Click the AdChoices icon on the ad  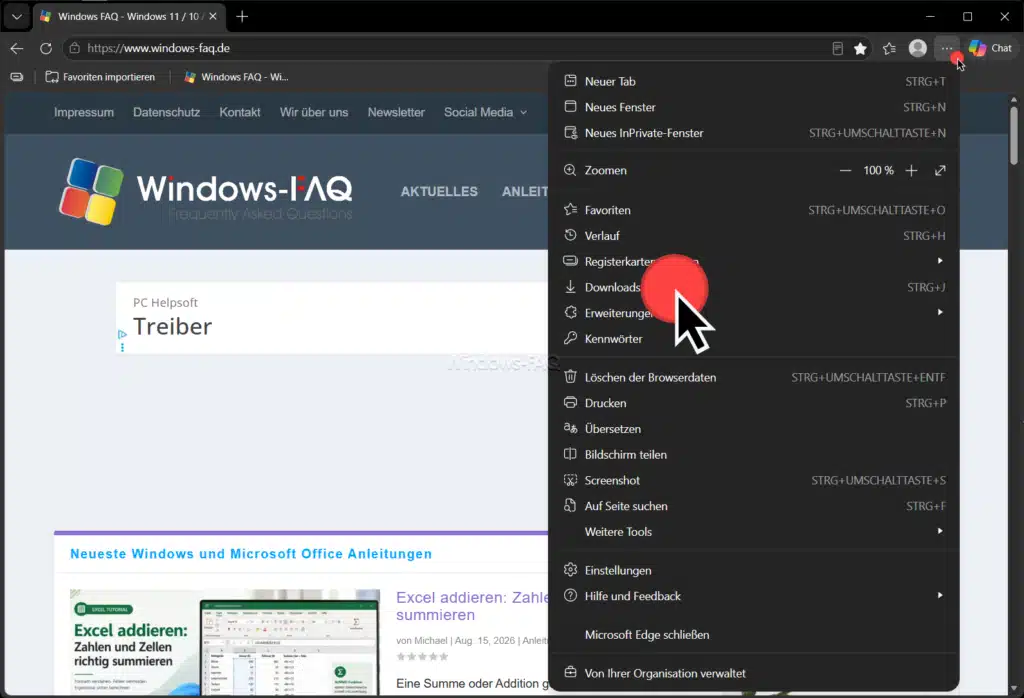click(x=122, y=334)
